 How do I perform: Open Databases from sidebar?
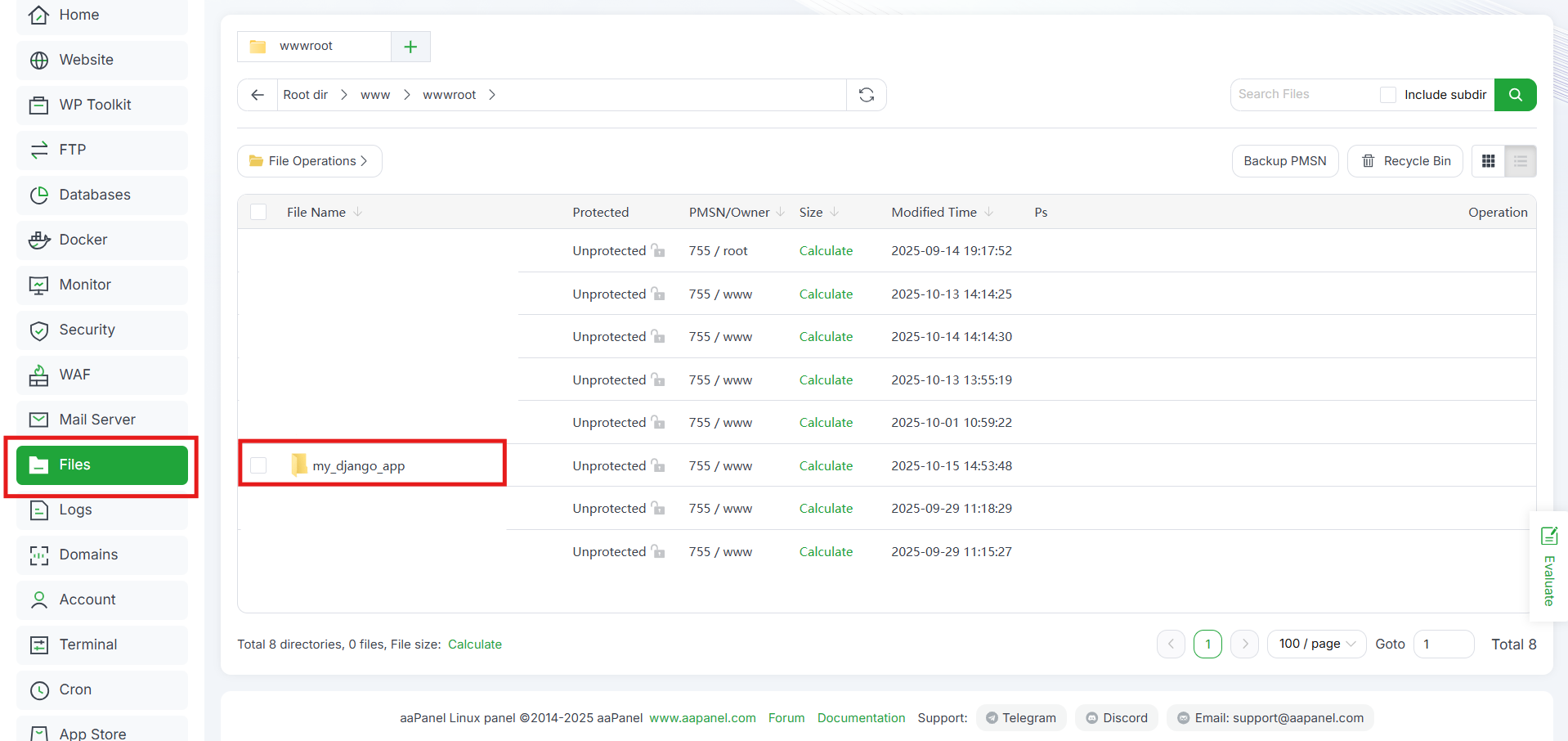[102, 195]
